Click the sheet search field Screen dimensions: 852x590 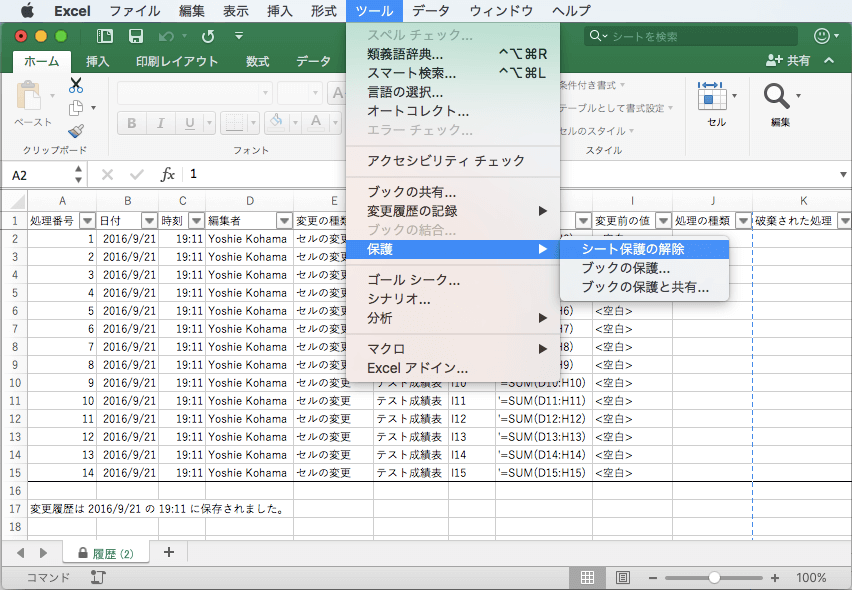pyautogui.click(x=691, y=36)
